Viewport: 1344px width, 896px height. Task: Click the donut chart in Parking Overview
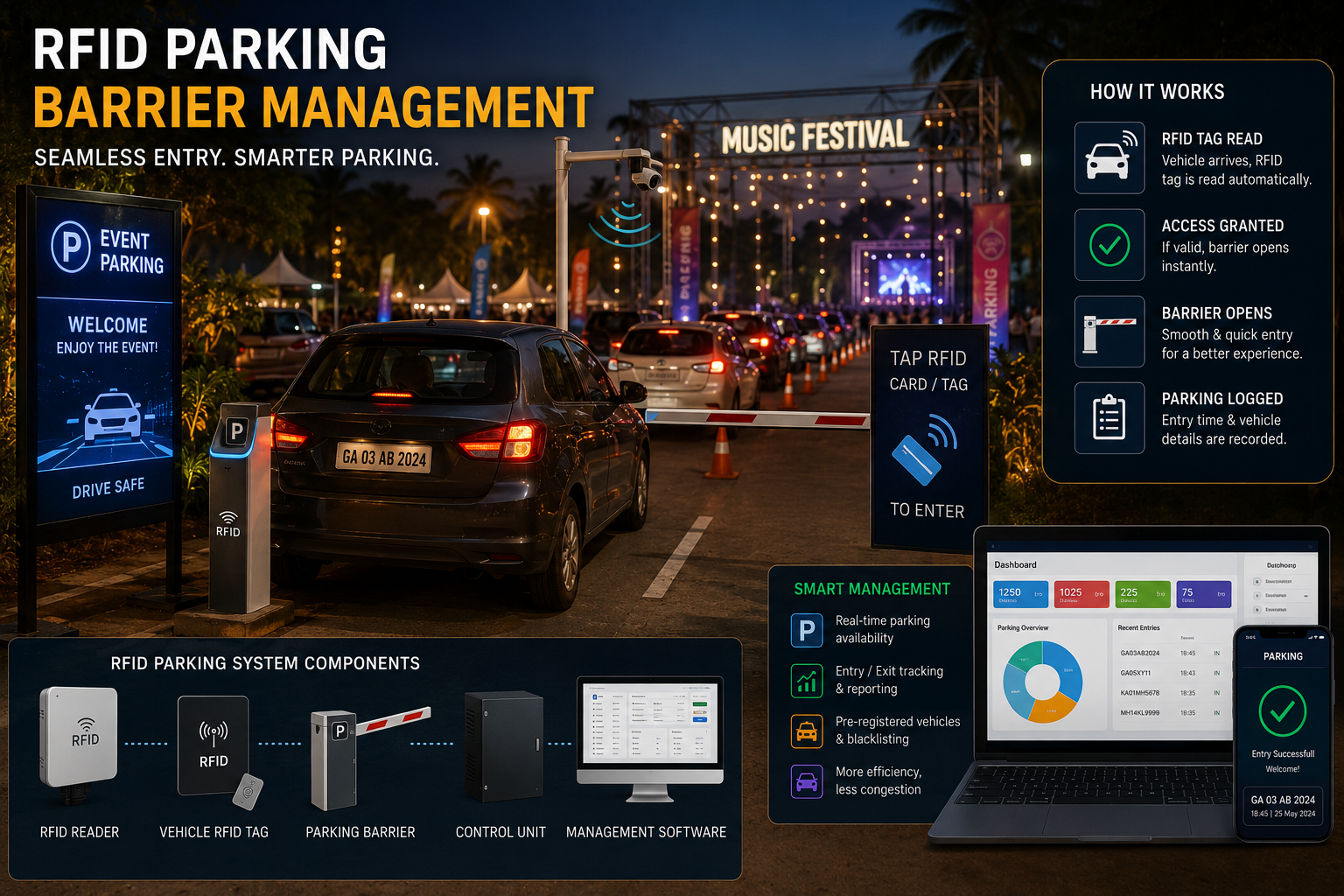point(1042,682)
